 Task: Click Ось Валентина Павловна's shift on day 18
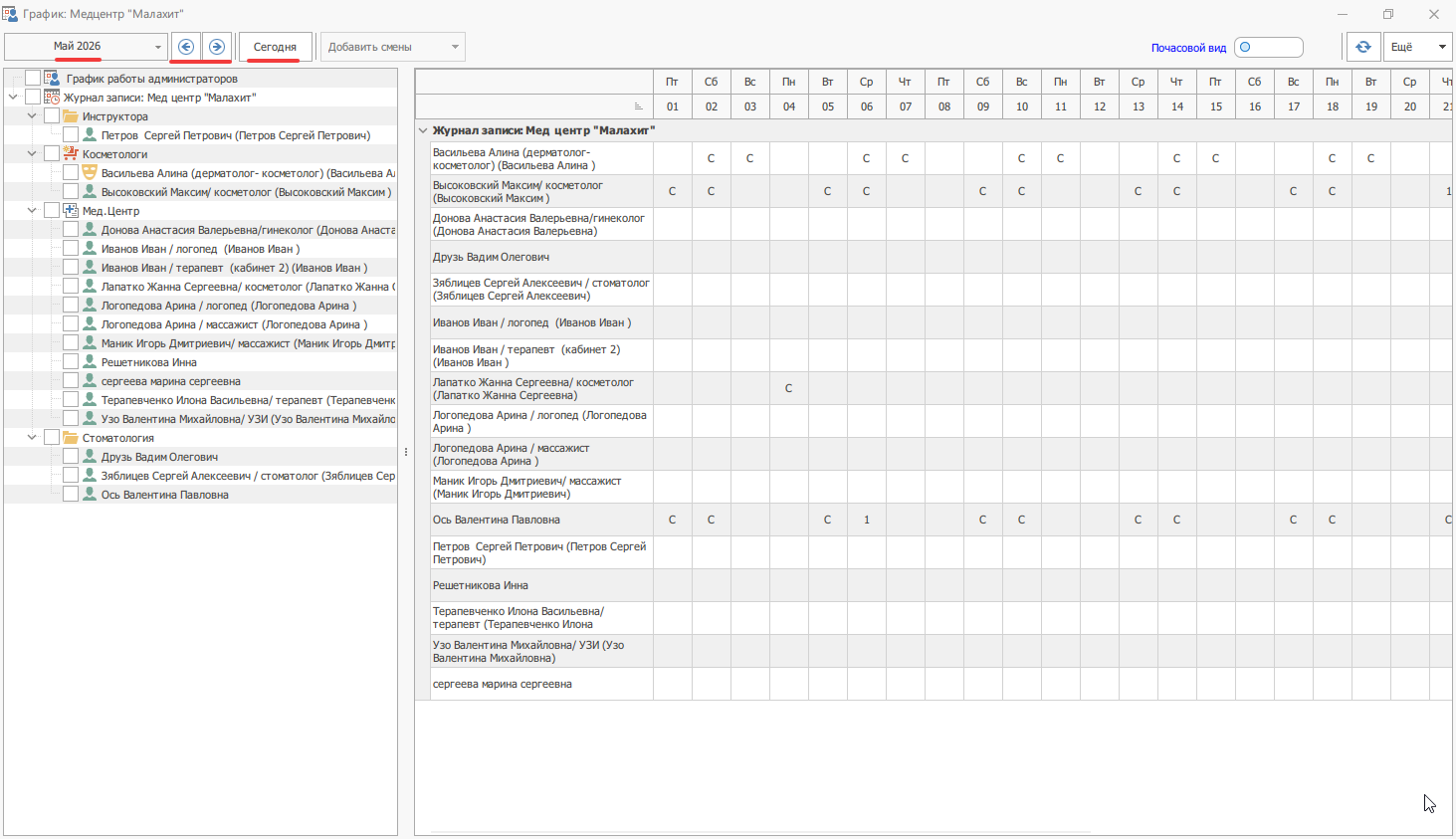[1333, 520]
